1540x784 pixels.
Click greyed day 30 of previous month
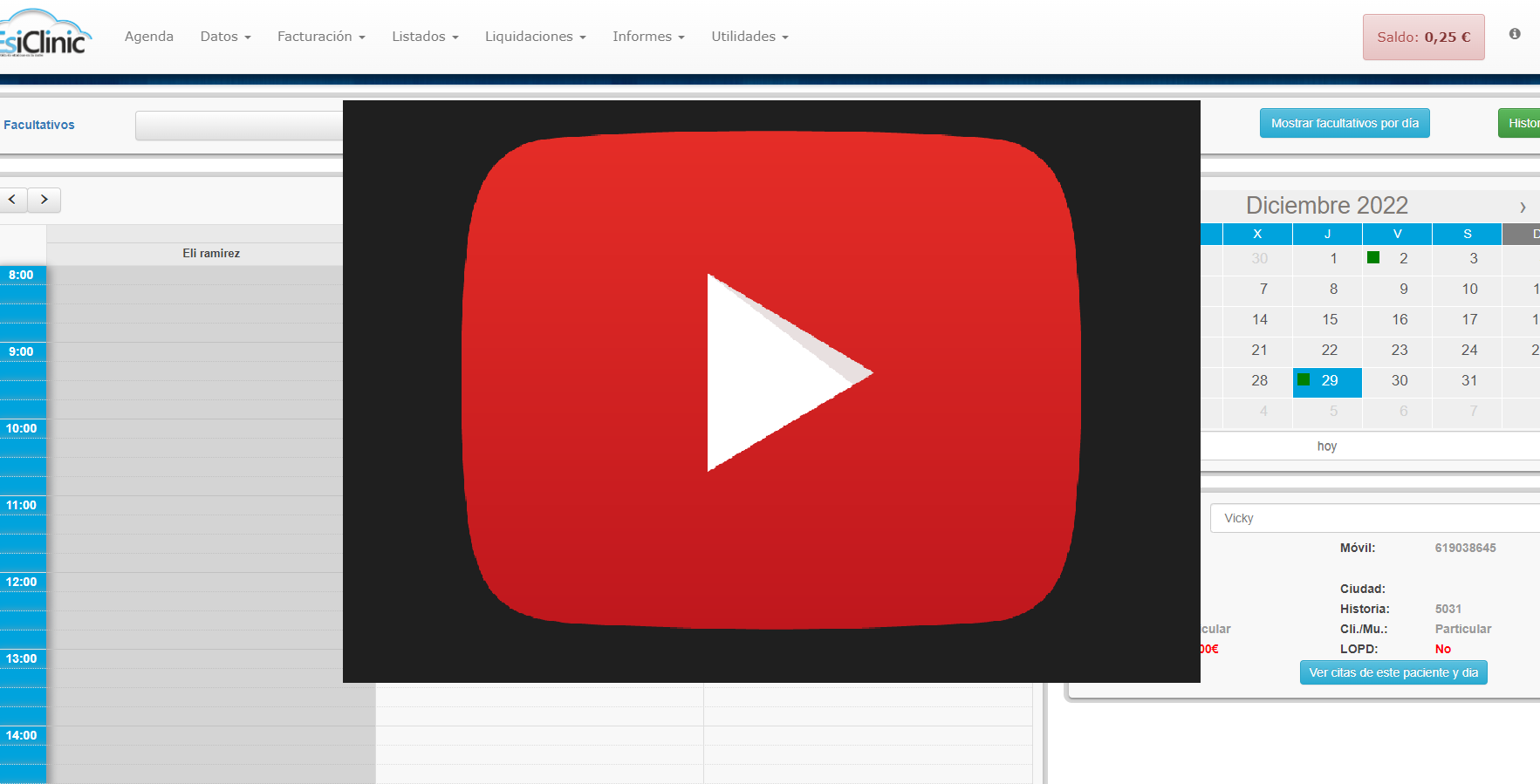pos(1257,259)
